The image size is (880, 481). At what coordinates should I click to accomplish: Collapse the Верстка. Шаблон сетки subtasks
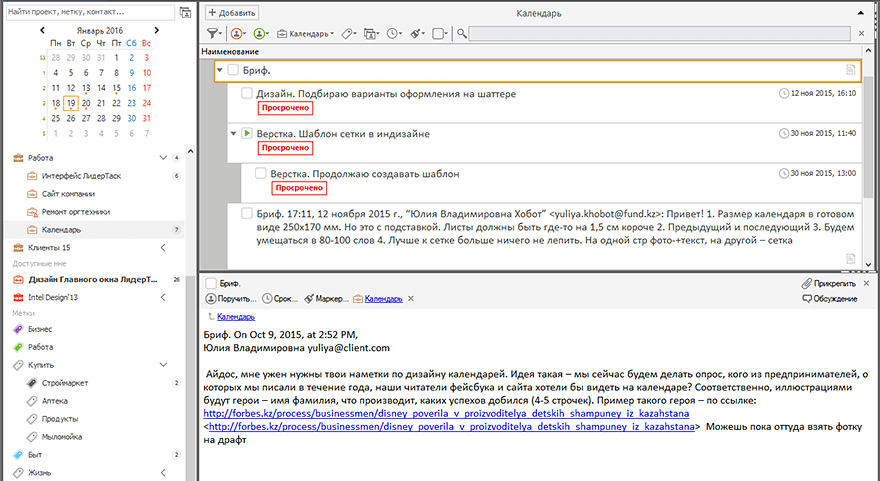pyautogui.click(x=233, y=134)
